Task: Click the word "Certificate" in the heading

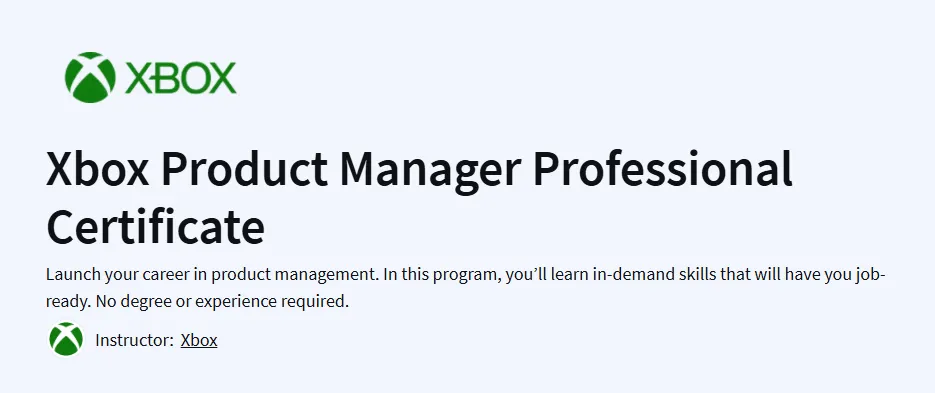Action: [155, 227]
